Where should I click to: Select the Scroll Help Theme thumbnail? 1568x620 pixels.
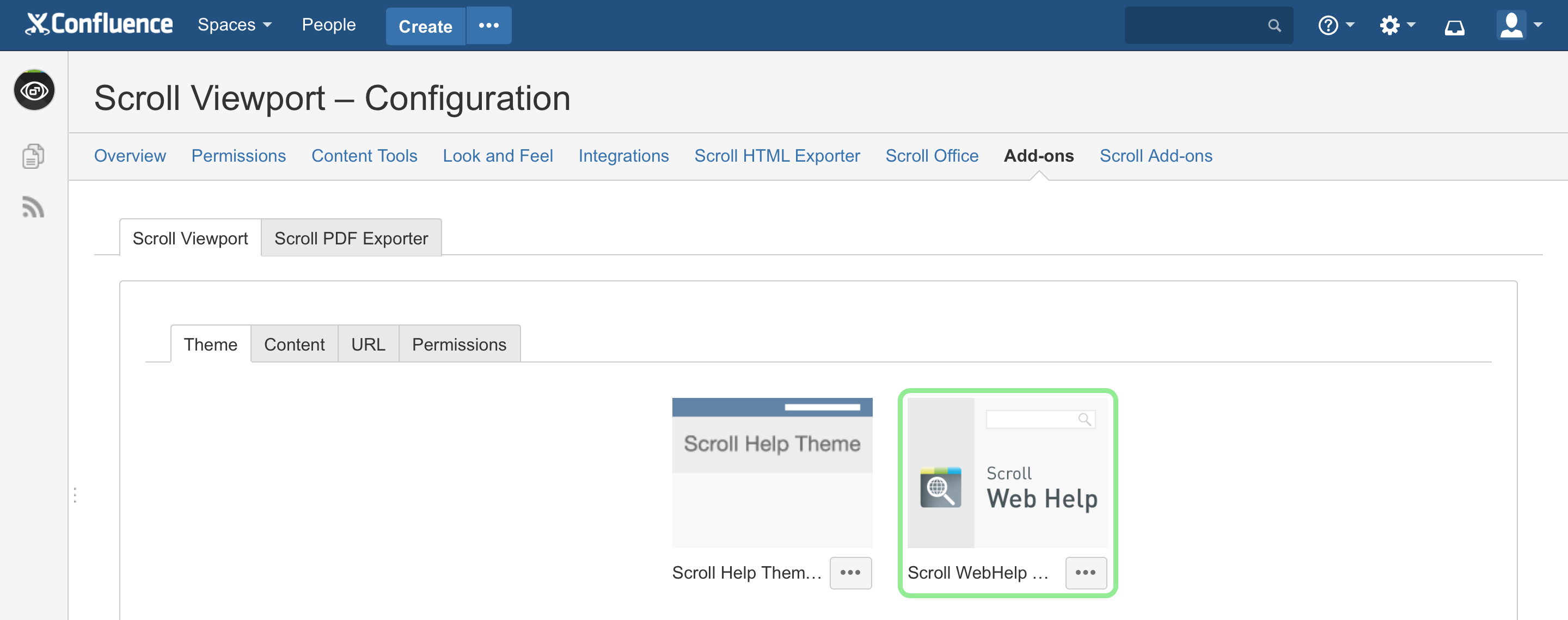[771, 473]
